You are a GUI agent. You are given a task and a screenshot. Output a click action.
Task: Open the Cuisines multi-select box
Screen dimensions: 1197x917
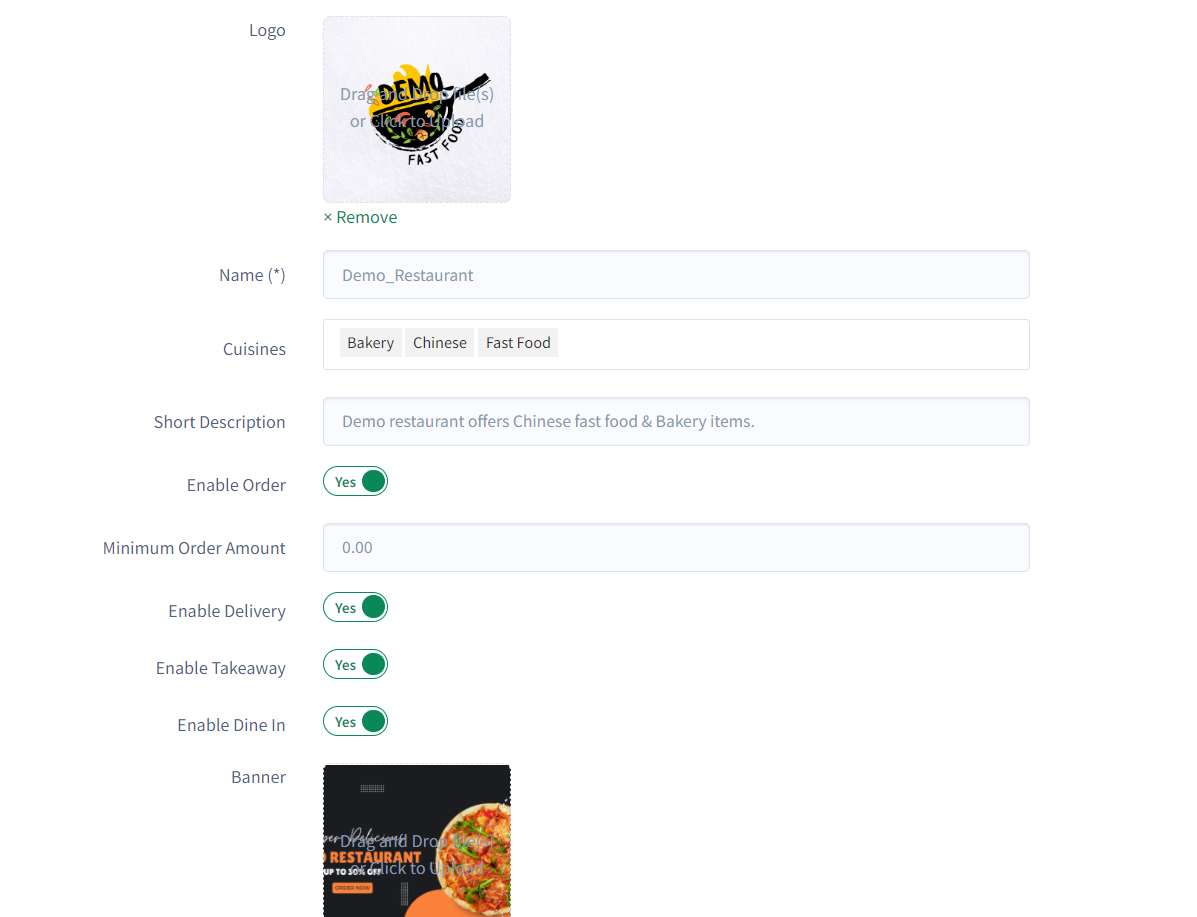click(x=676, y=344)
